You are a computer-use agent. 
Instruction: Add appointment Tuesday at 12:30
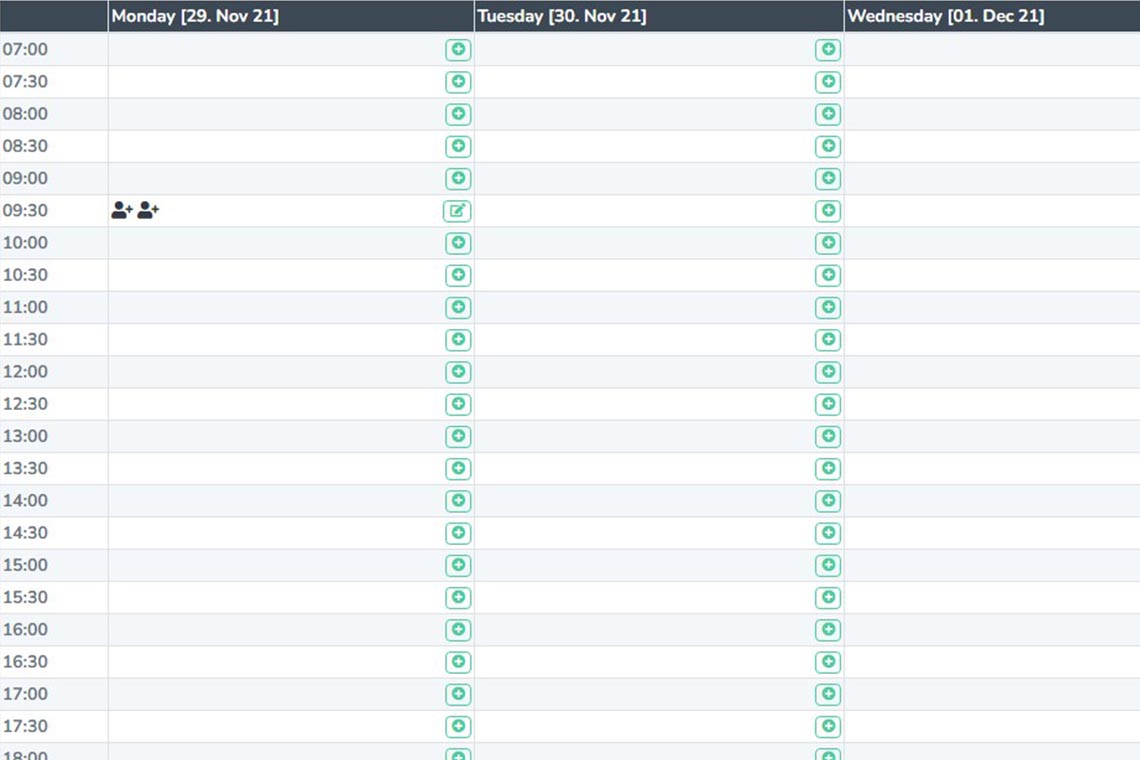pyautogui.click(x=828, y=404)
